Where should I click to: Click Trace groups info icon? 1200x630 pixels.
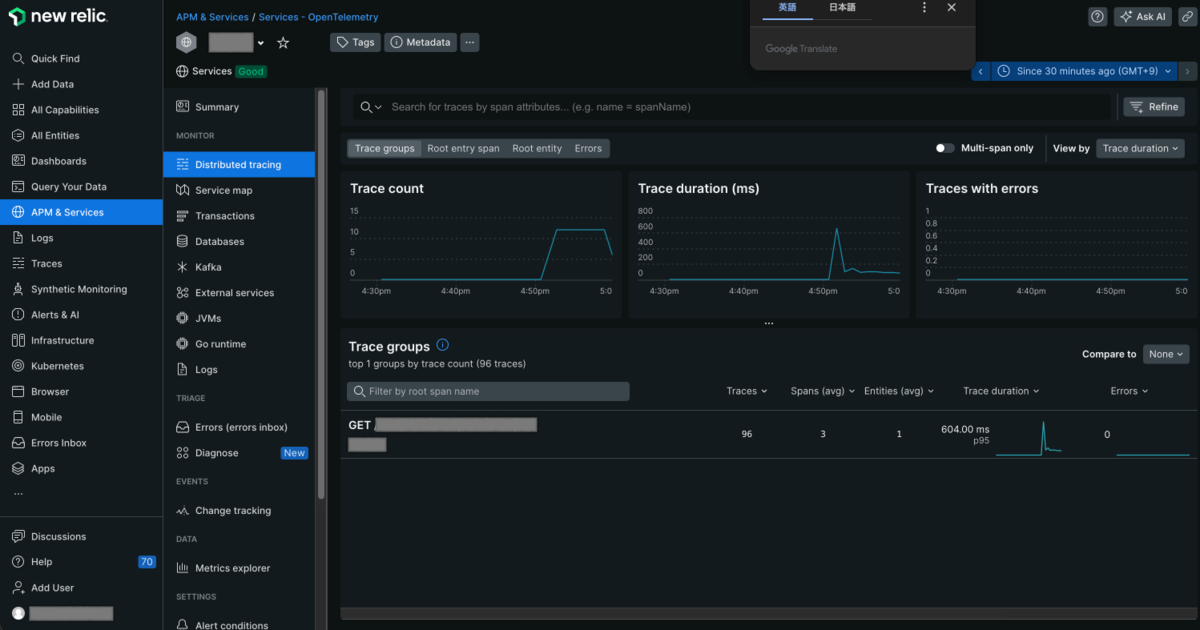click(442, 345)
